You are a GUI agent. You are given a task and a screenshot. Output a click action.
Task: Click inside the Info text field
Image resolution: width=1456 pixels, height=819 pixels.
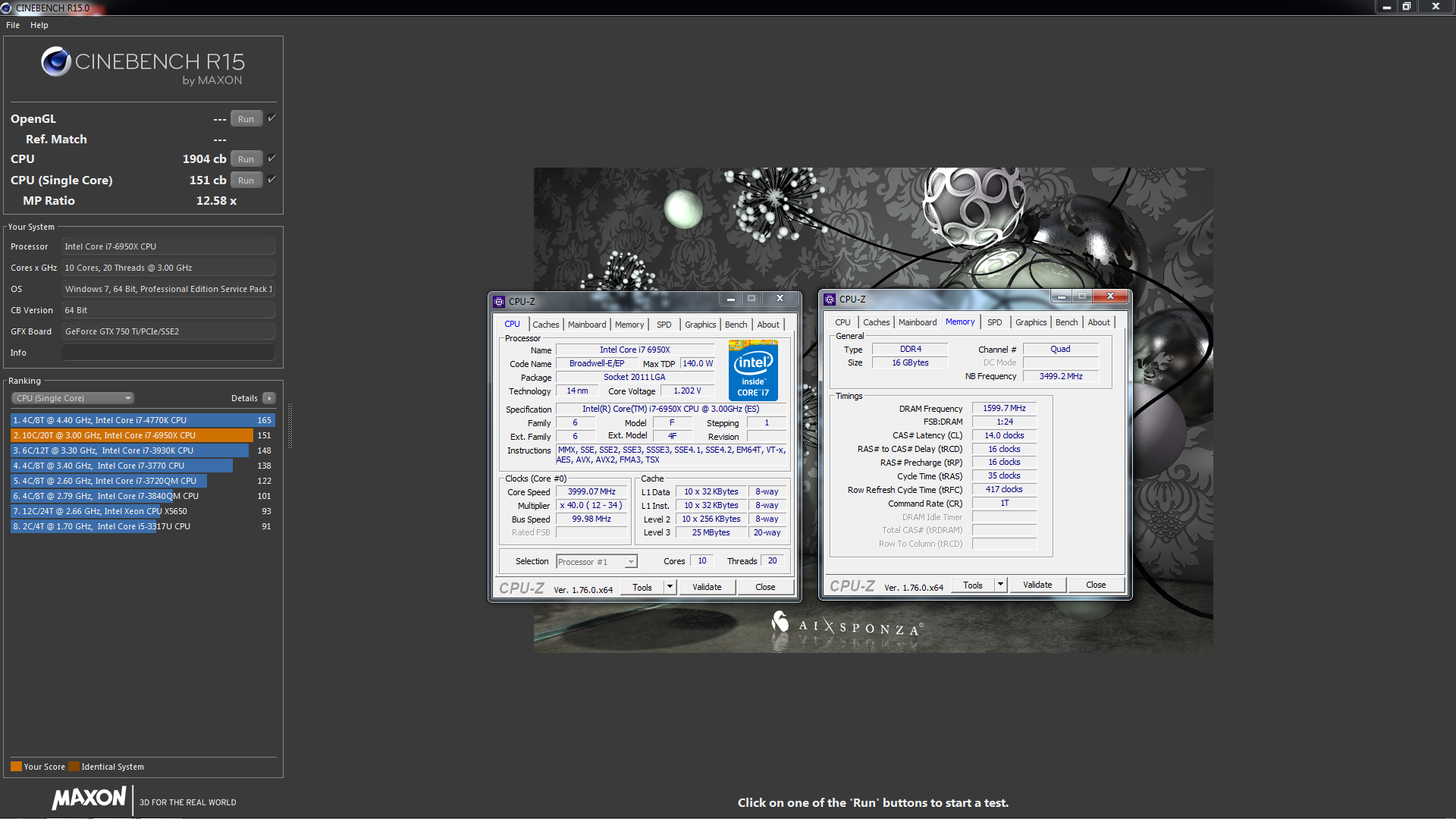pyautogui.click(x=167, y=352)
